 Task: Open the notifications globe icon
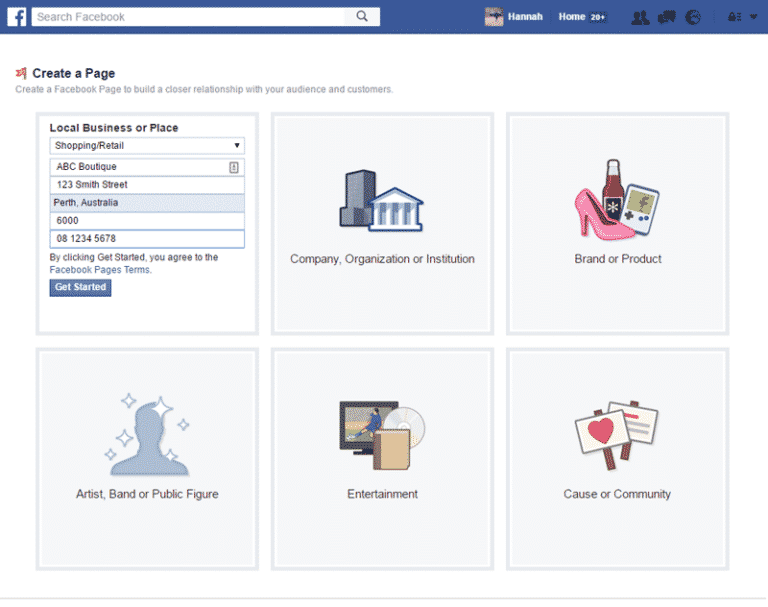pos(693,17)
